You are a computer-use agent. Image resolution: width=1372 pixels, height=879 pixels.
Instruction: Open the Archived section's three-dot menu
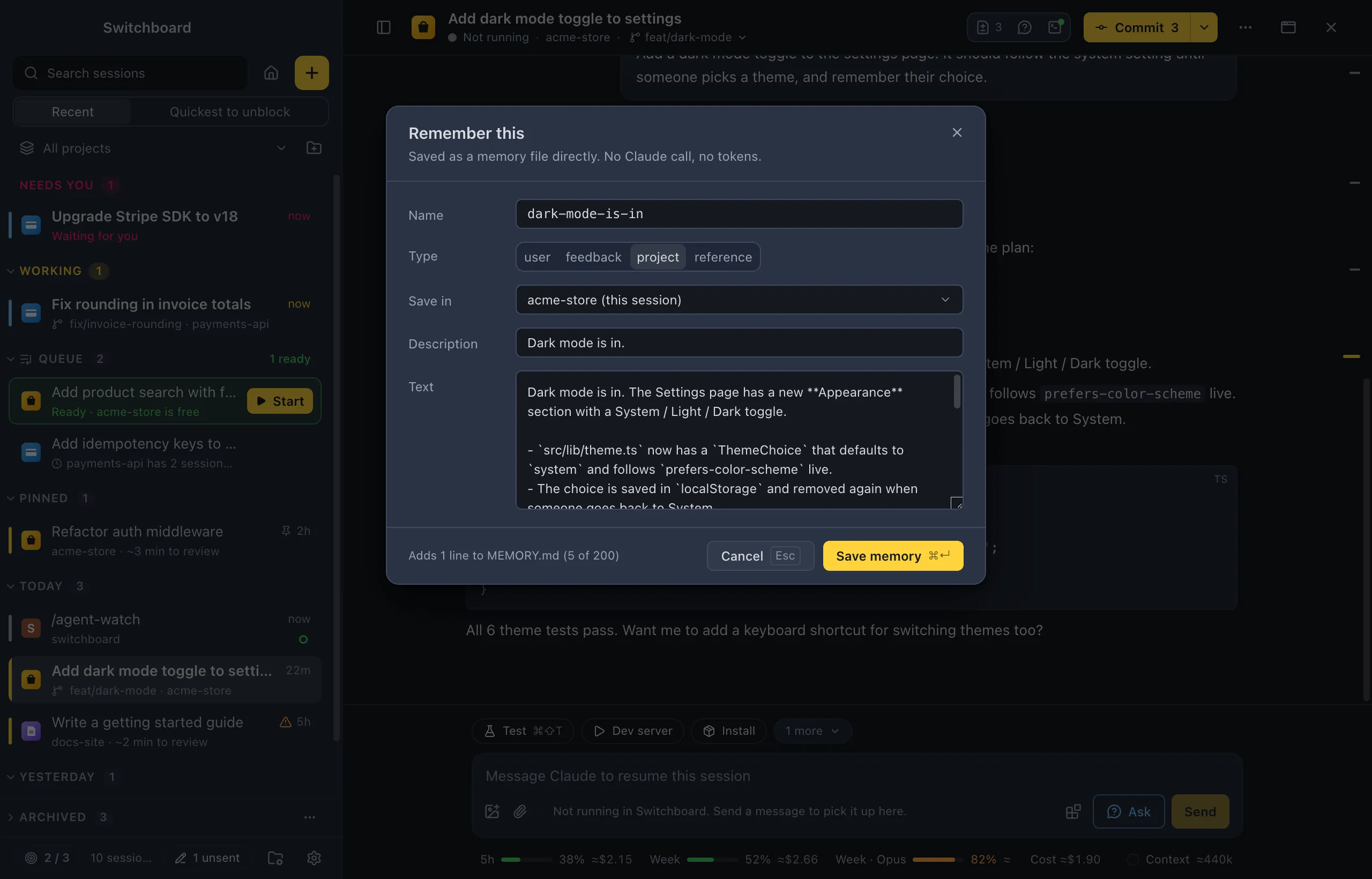click(310, 817)
